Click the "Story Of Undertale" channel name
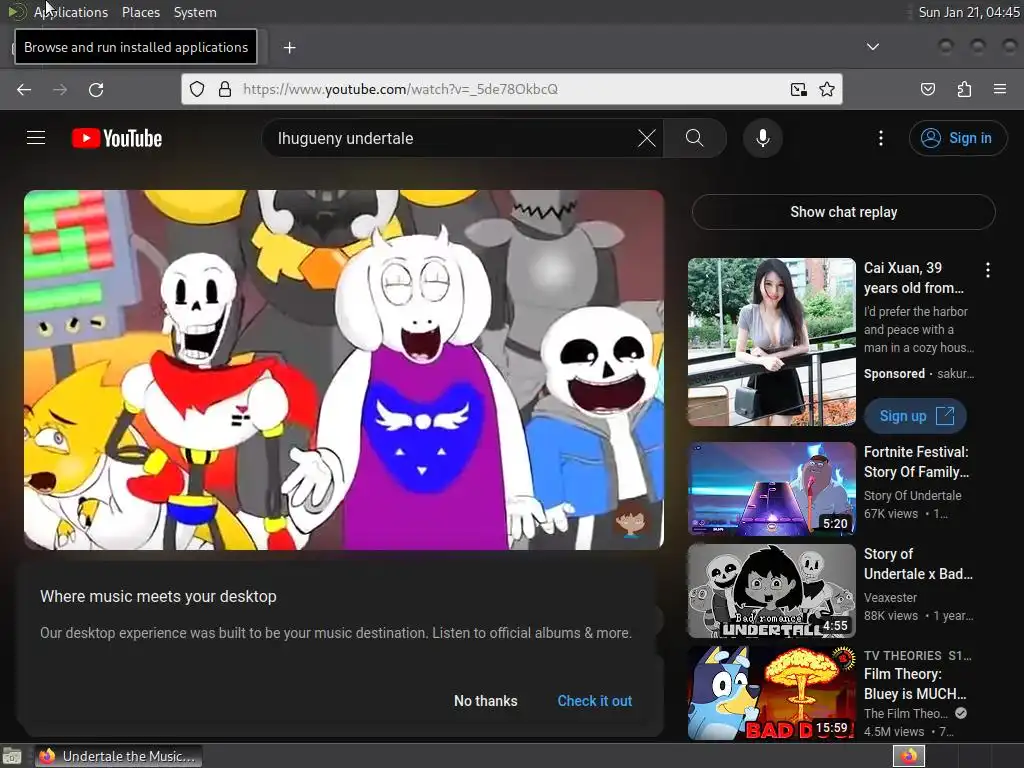The height and width of the screenshot is (768, 1024). pyautogui.click(x=912, y=496)
